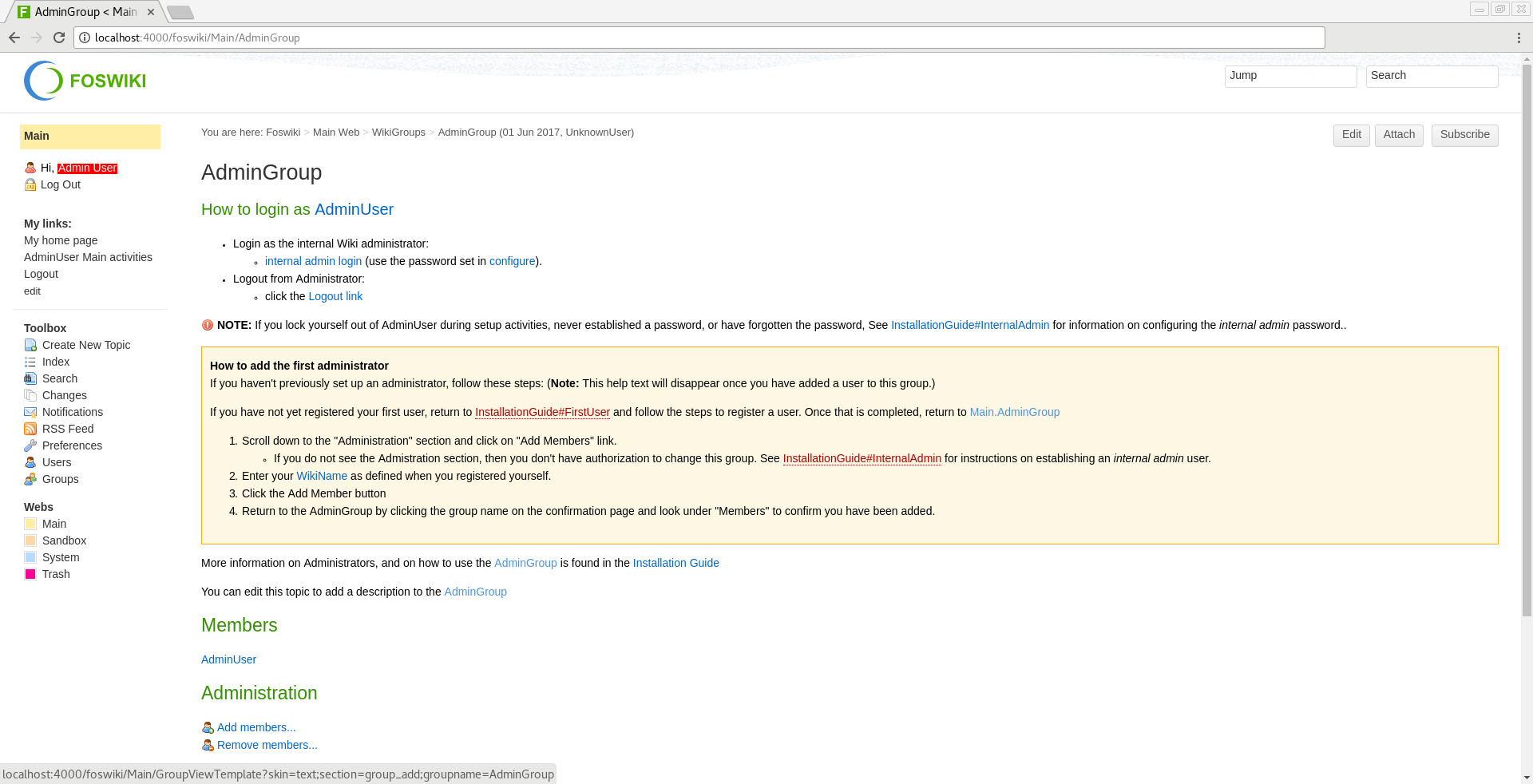Click the Create New Topic icon
The image size is (1533, 784).
pos(30,345)
